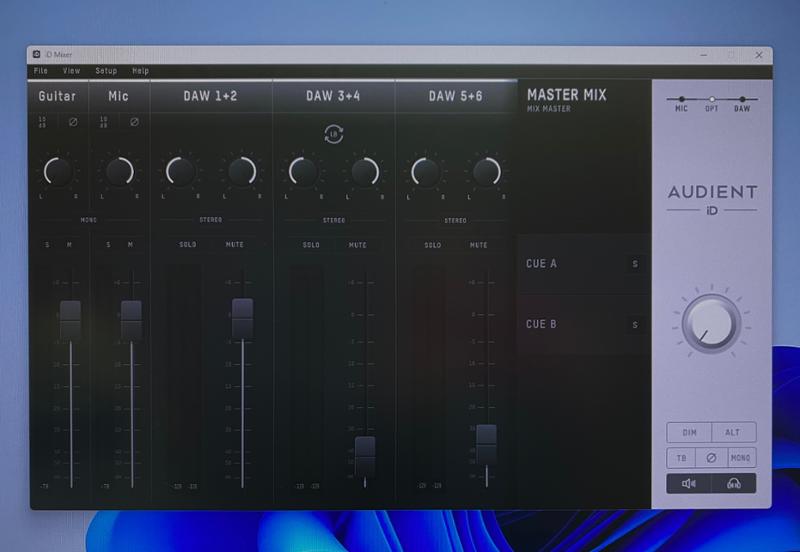
Task: Invert phase on the Mic channel
Action: click(134, 122)
